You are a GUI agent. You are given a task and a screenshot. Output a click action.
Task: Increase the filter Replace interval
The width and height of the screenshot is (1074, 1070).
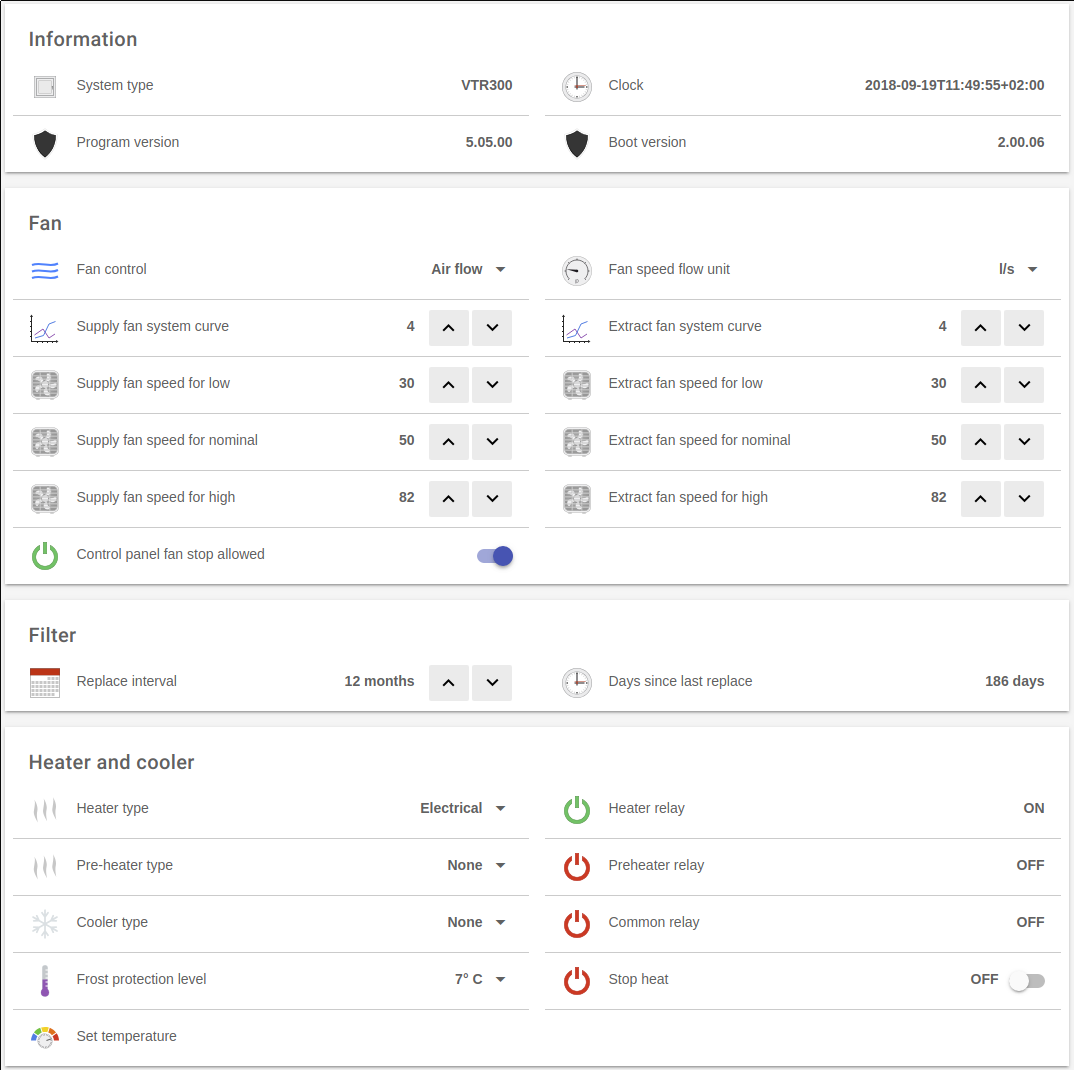pos(449,682)
